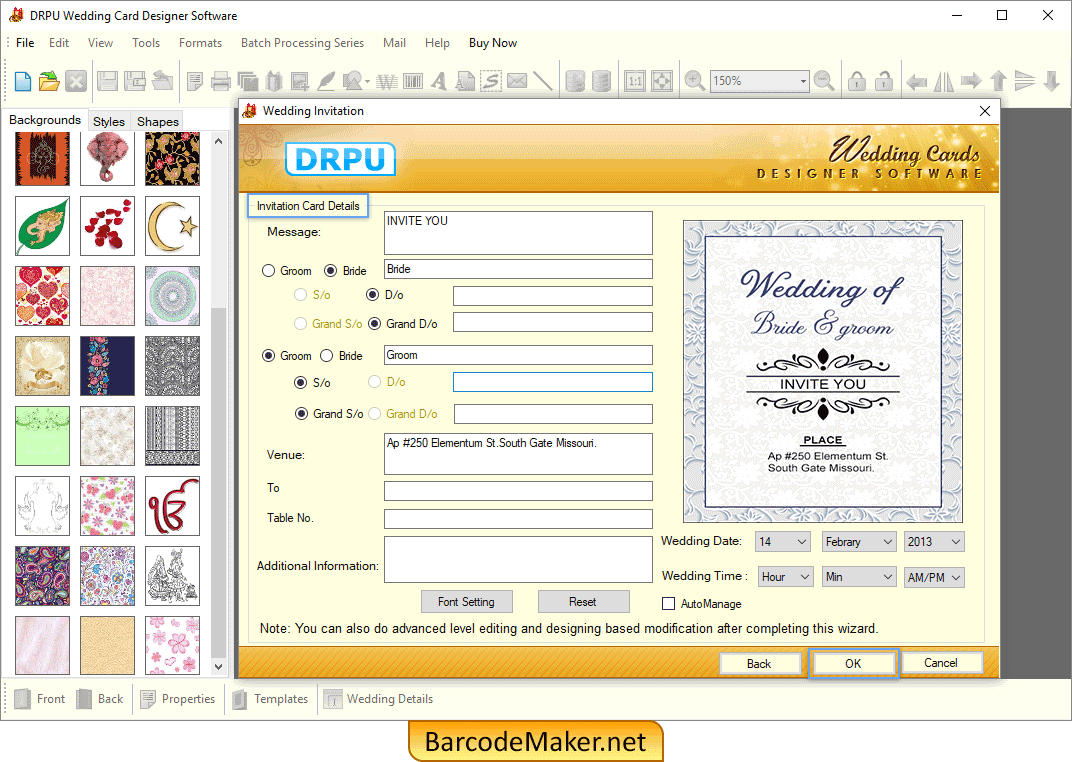Open the Batch Processing Series menu

302,42
